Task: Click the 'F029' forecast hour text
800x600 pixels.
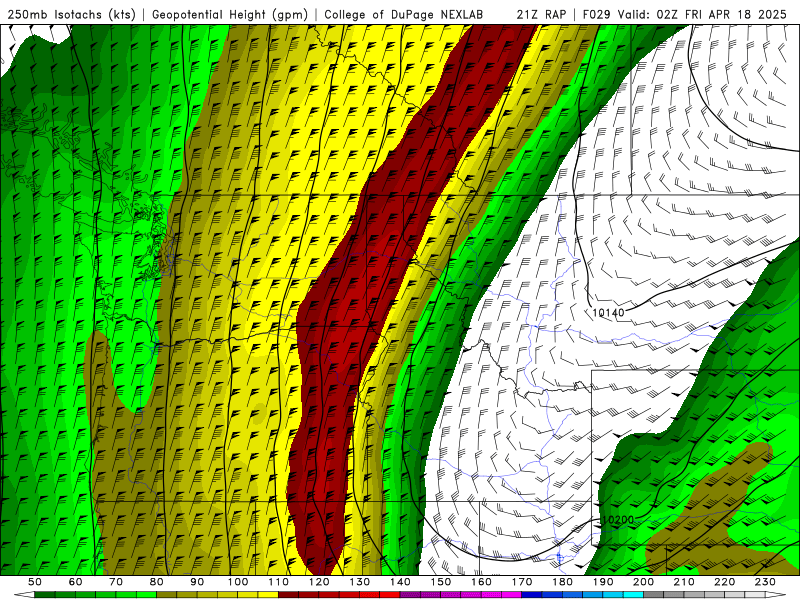Action: pos(596,14)
